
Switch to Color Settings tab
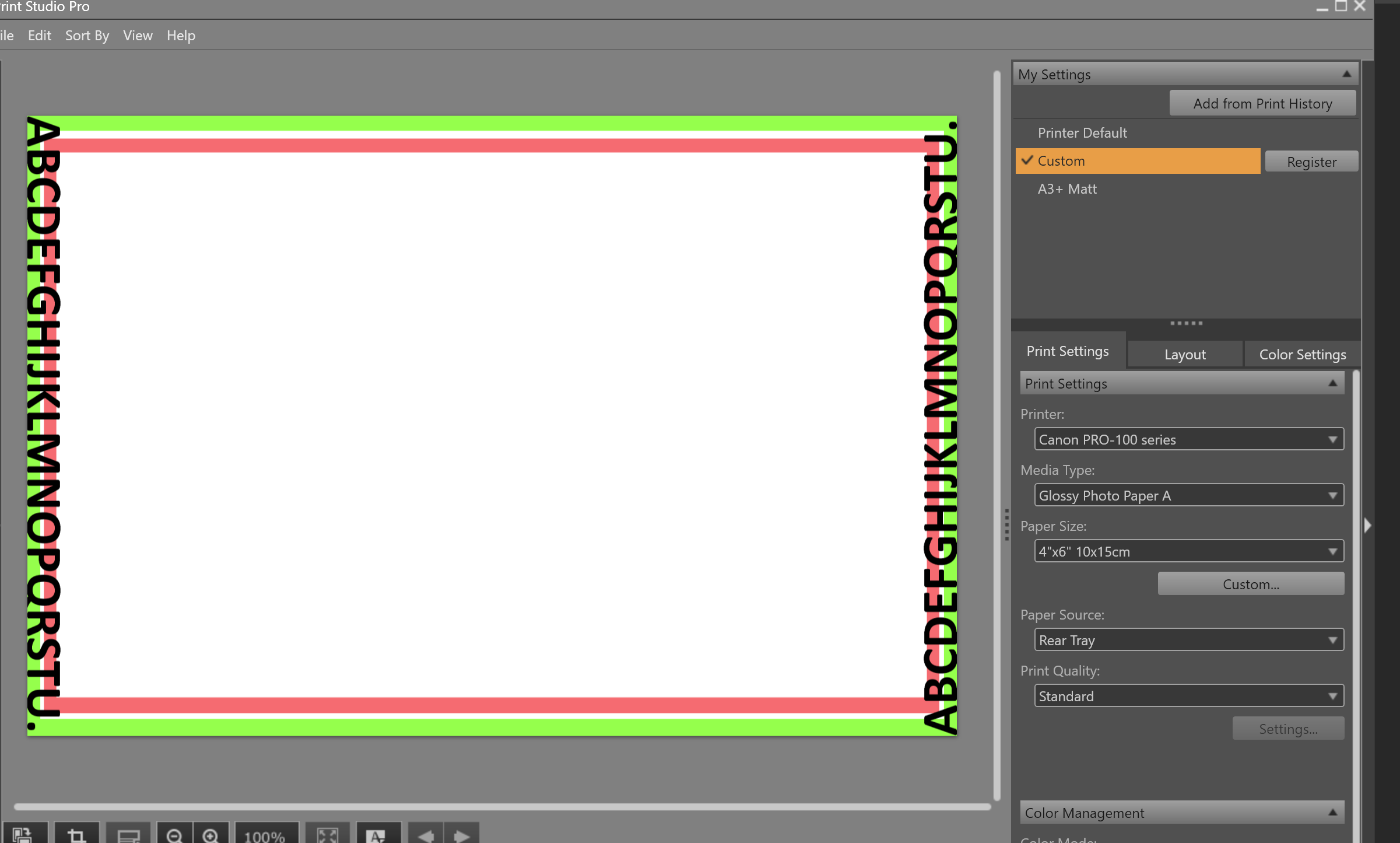1302,354
